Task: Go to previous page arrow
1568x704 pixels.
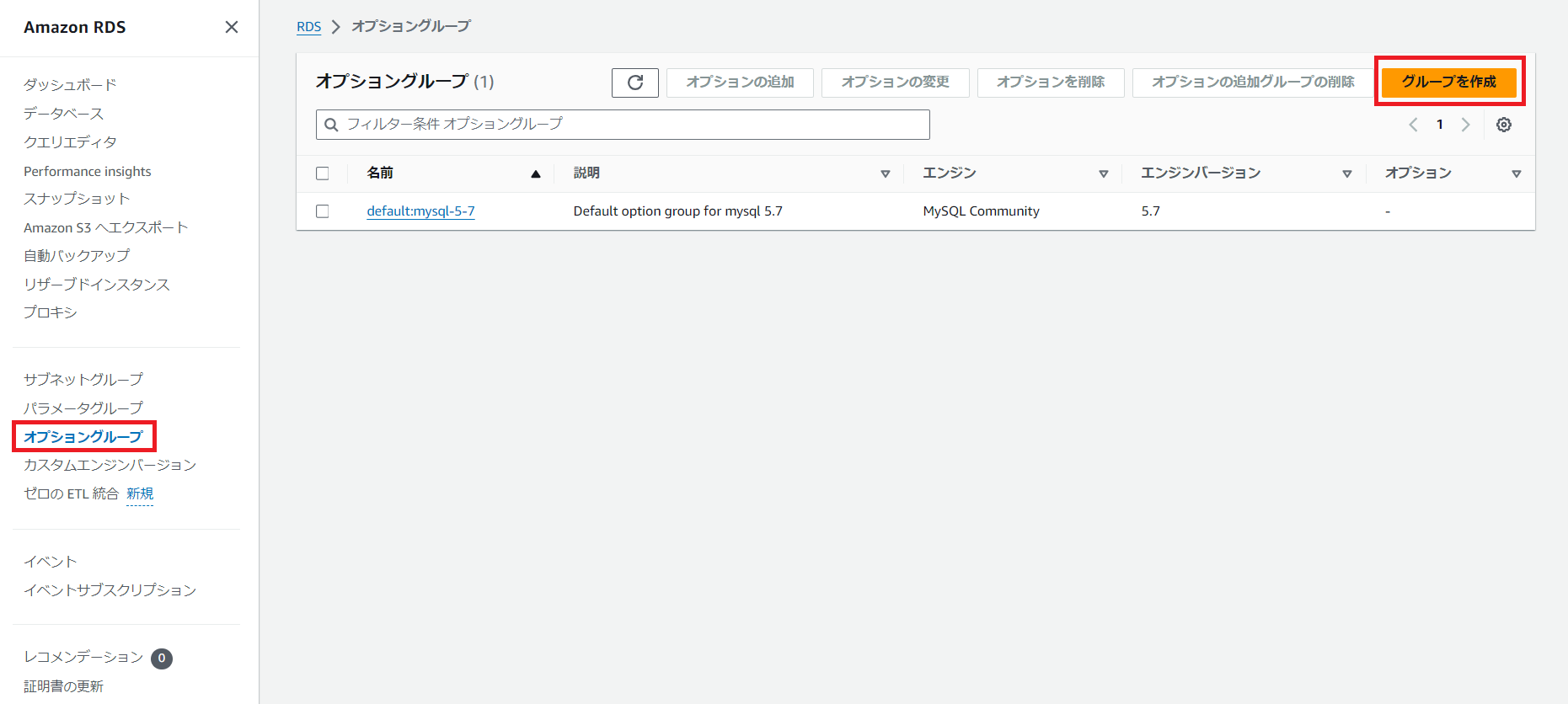Action: [1413, 125]
